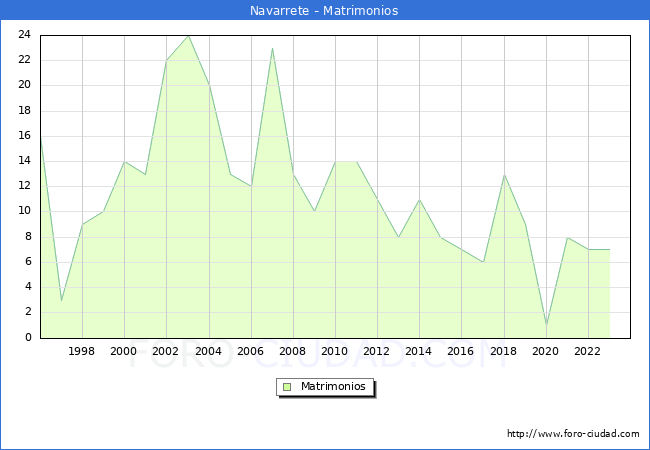Click the x-axis label 2018

click(x=504, y=351)
